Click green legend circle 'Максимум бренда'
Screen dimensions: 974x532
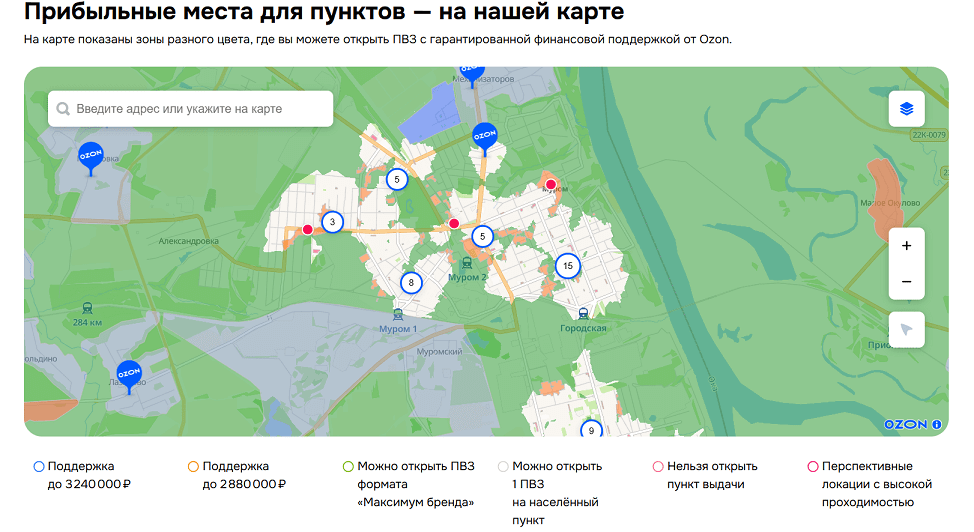pos(348,467)
